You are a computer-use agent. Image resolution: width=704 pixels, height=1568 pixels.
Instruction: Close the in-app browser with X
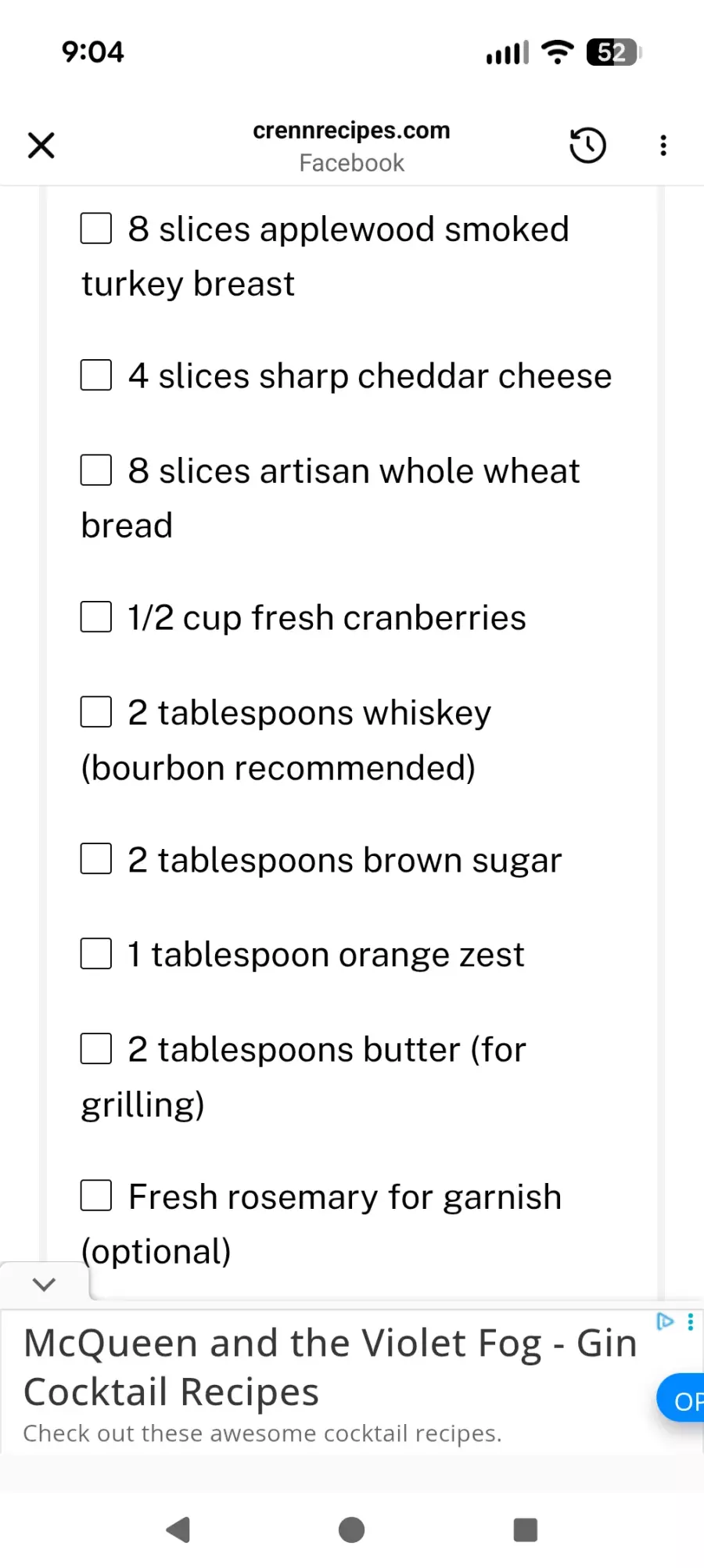coord(41,146)
